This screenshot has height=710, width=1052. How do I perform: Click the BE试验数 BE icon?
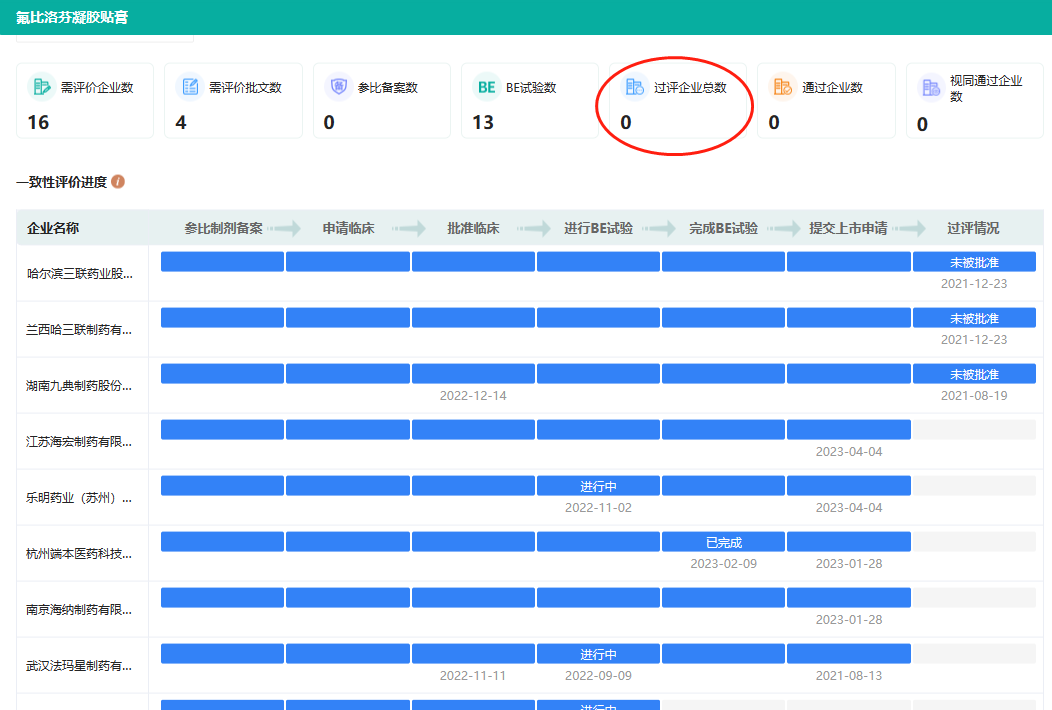(x=486, y=87)
